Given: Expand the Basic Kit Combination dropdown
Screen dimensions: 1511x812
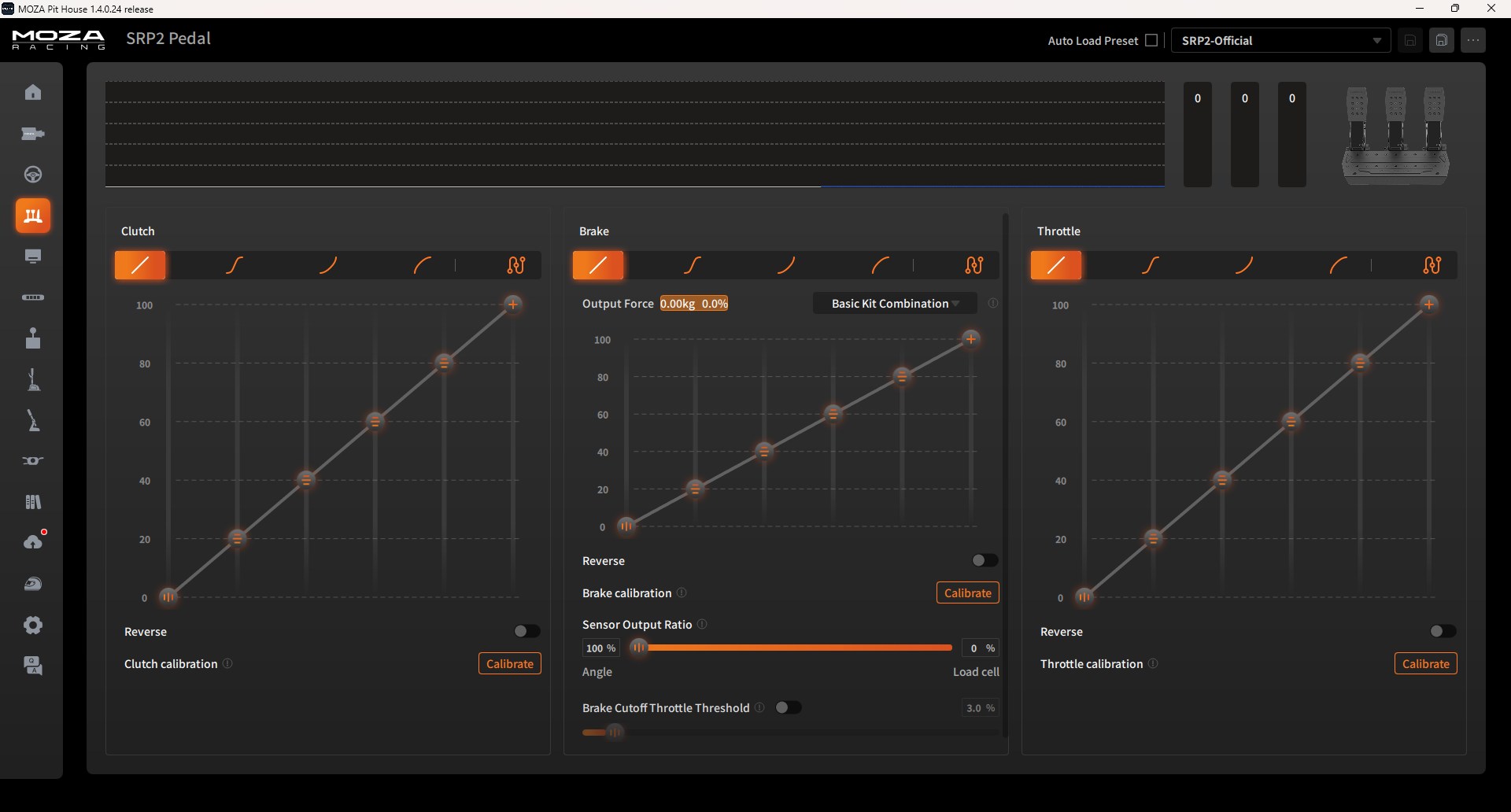Looking at the screenshot, I should (x=895, y=304).
